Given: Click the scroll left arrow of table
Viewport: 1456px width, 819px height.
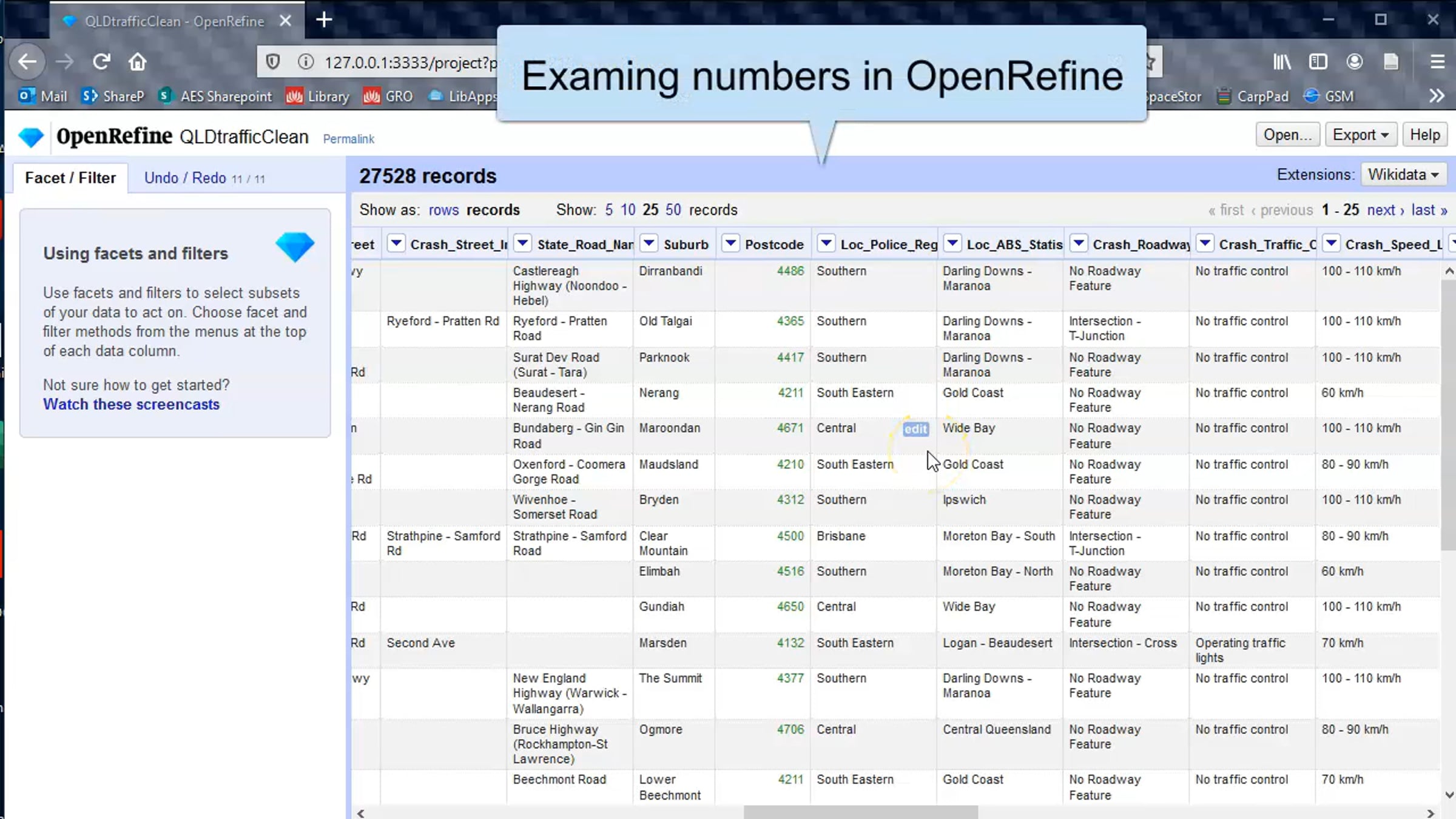Looking at the screenshot, I should tap(361, 813).
